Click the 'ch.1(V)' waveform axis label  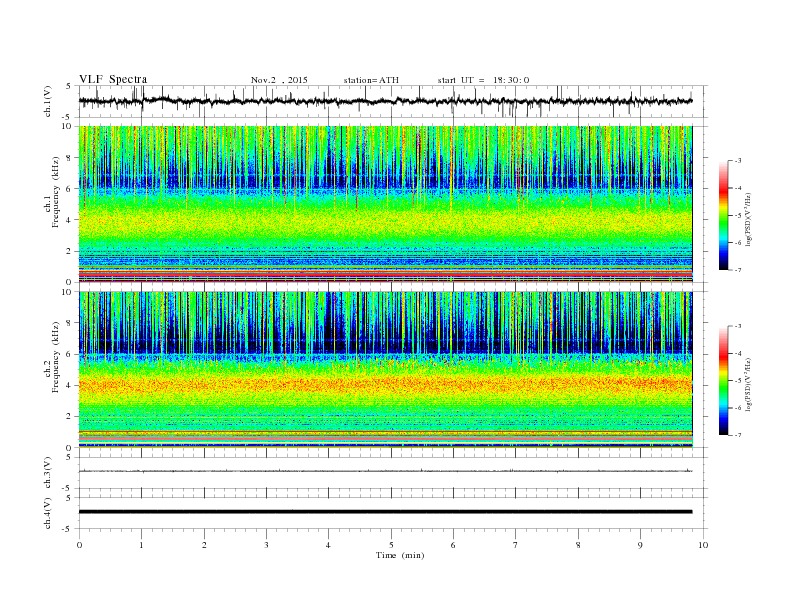(x=48, y=101)
